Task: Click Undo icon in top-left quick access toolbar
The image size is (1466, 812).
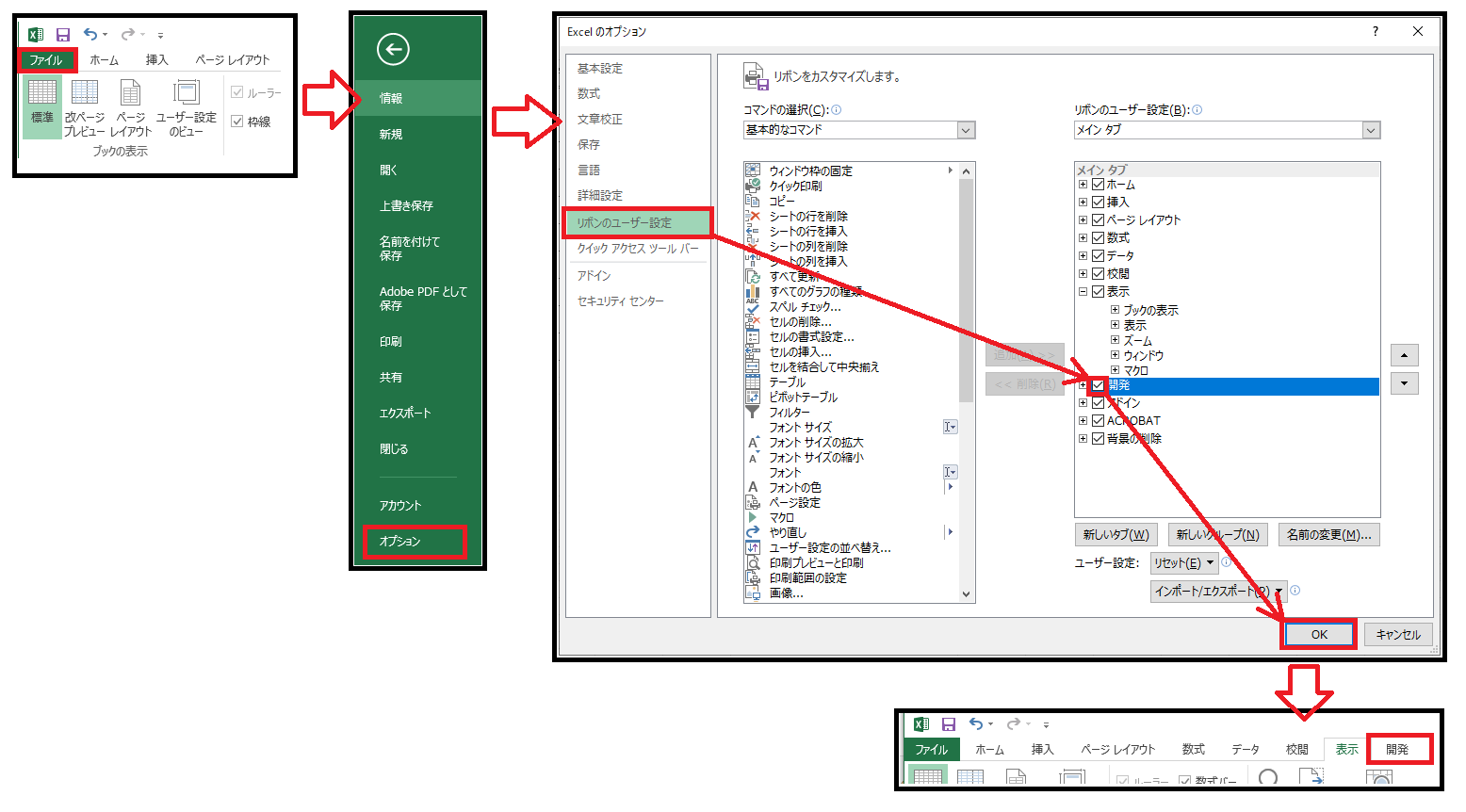Action: point(90,35)
